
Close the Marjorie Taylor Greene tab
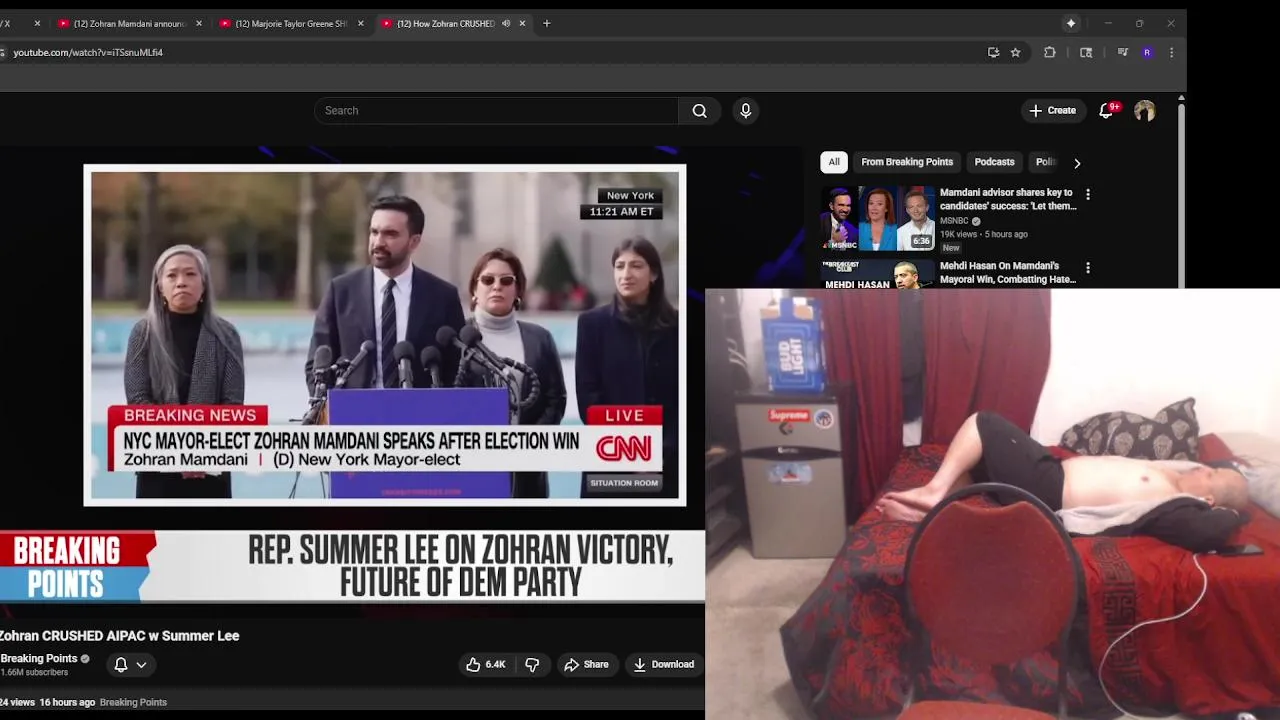(x=360, y=23)
